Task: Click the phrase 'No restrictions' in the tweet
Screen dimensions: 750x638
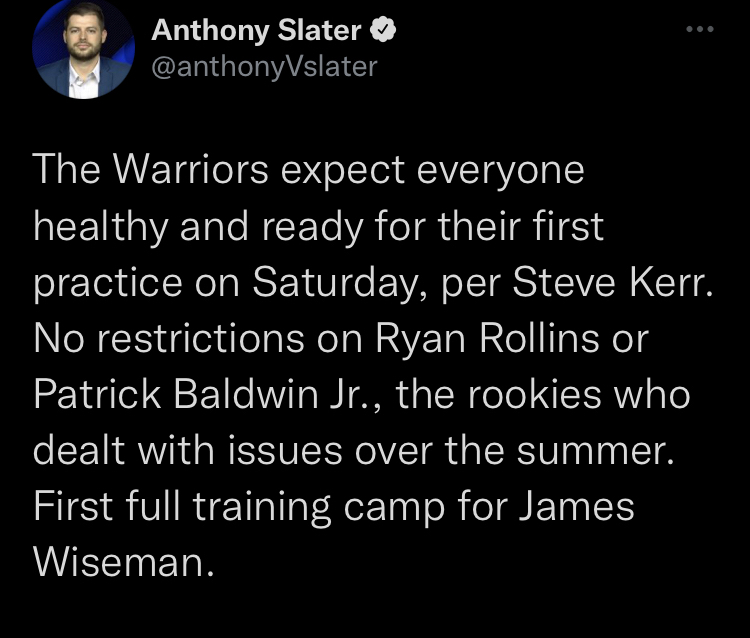Action: 169,339
